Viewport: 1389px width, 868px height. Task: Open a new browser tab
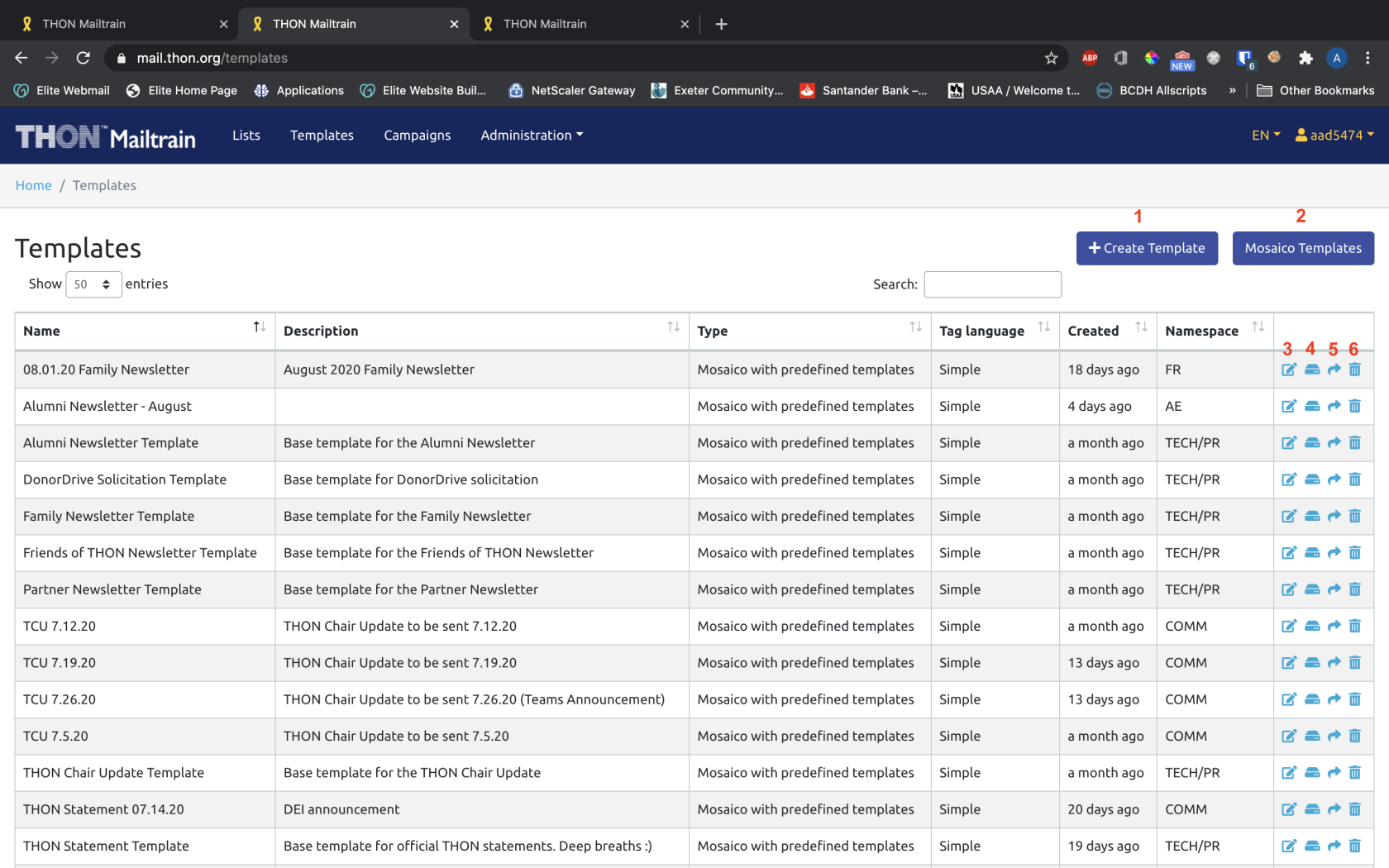(721, 24)
